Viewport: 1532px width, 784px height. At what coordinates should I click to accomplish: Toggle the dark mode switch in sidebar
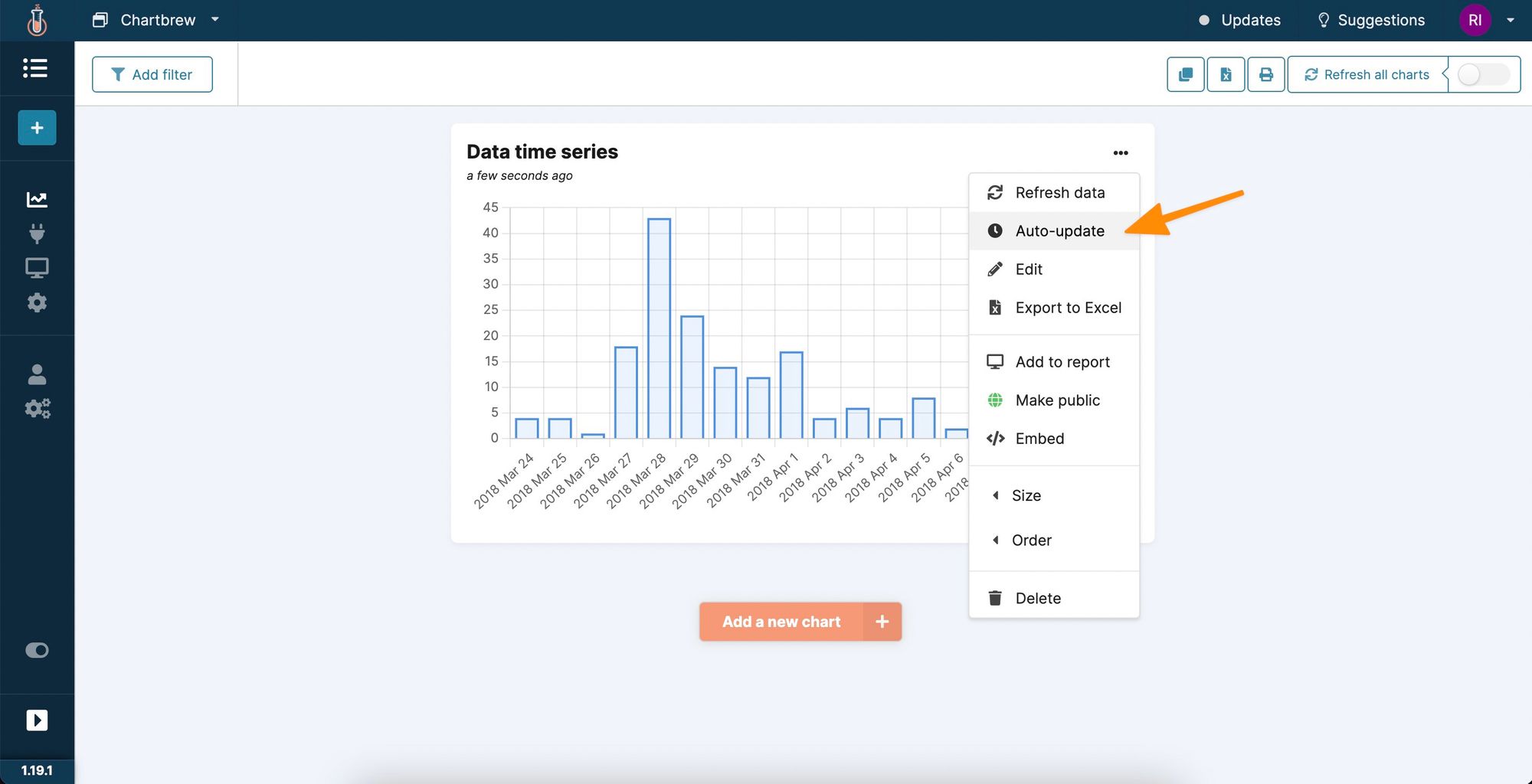pyautogui.click(x=37, y=650)
